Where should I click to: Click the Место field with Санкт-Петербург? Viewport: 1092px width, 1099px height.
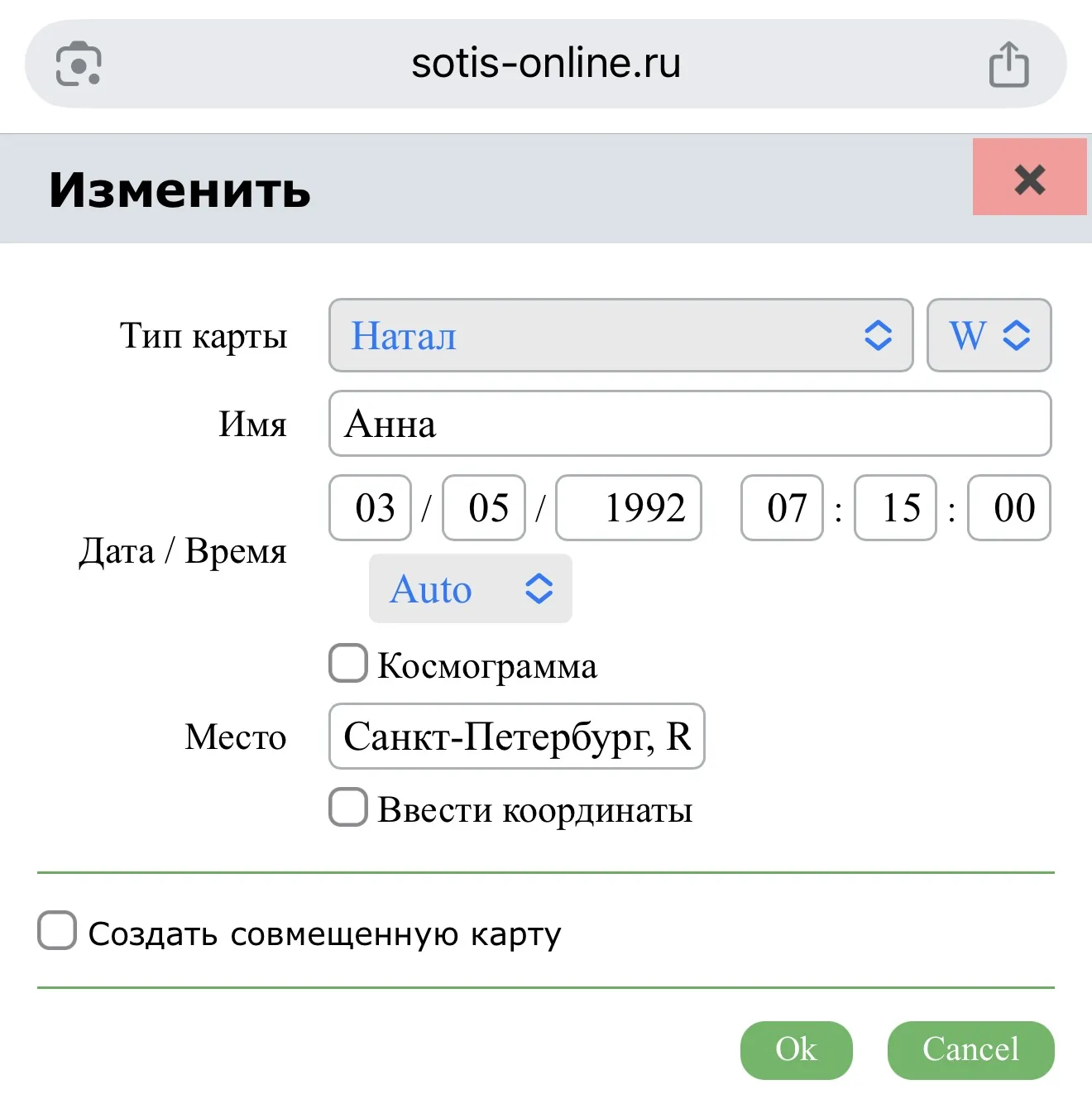click(516, 737)
